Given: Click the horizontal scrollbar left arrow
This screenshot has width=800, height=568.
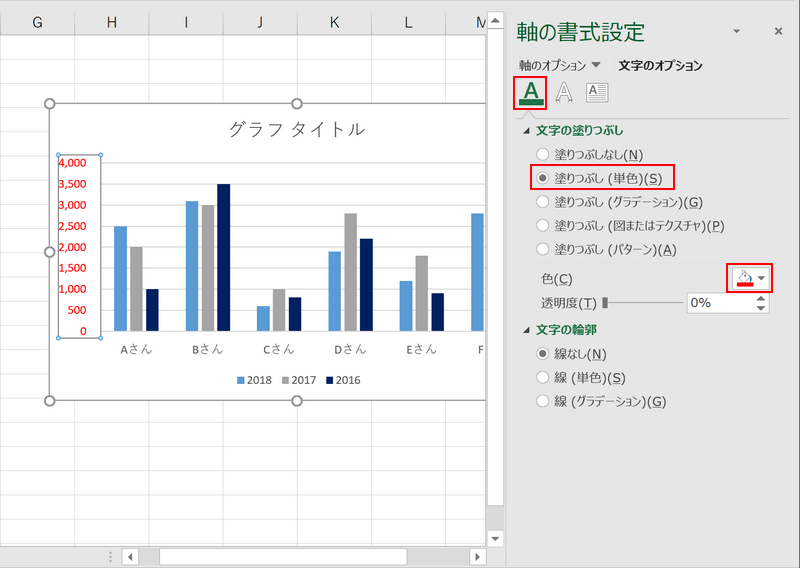Looking at the screenshot, I should (131, 557).
